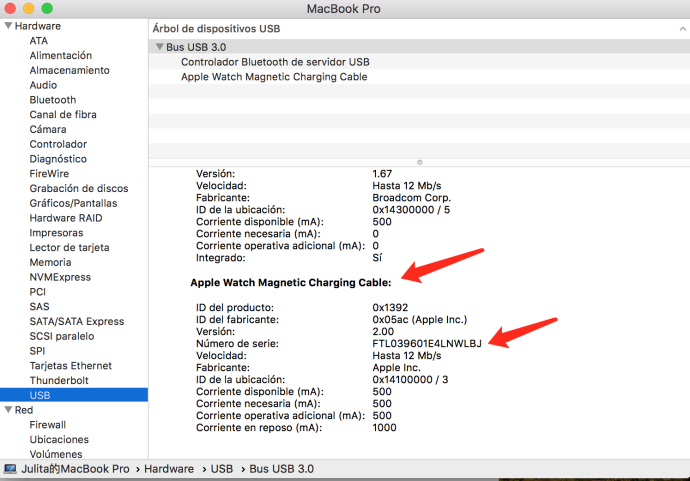Open Tarjetas Ethernet in the sidebar
The image size is (690, 481).
[x=71, y=366]
